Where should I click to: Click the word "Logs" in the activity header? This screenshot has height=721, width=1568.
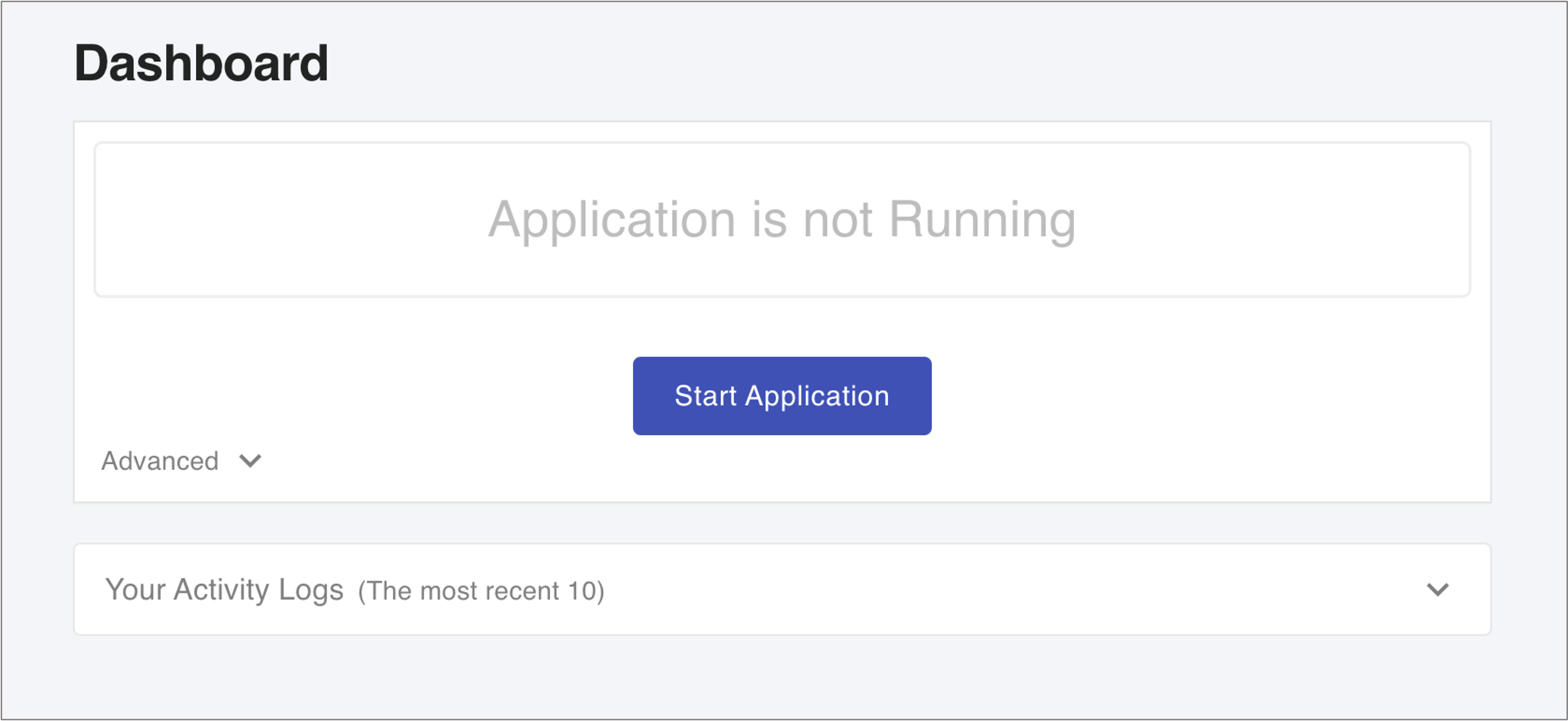[310, 589]
